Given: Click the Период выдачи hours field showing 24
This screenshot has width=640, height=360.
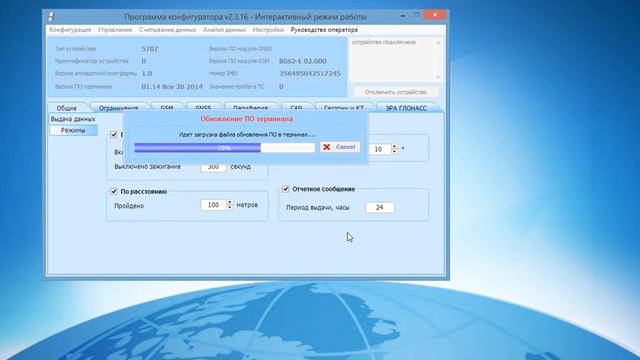Looking at the screenshot, I should point(380,207).
